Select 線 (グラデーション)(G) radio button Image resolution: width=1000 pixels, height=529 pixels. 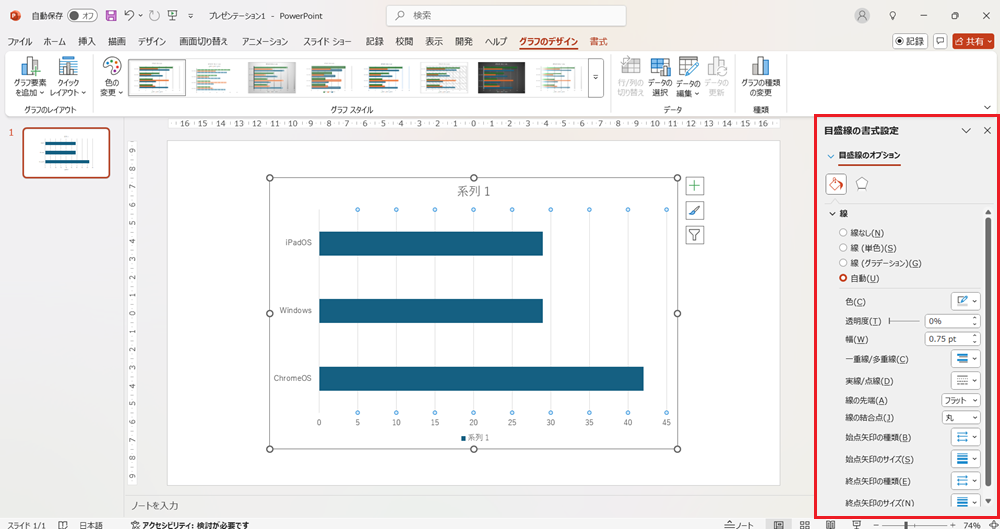pyautogui.click(x=843, y=263)
